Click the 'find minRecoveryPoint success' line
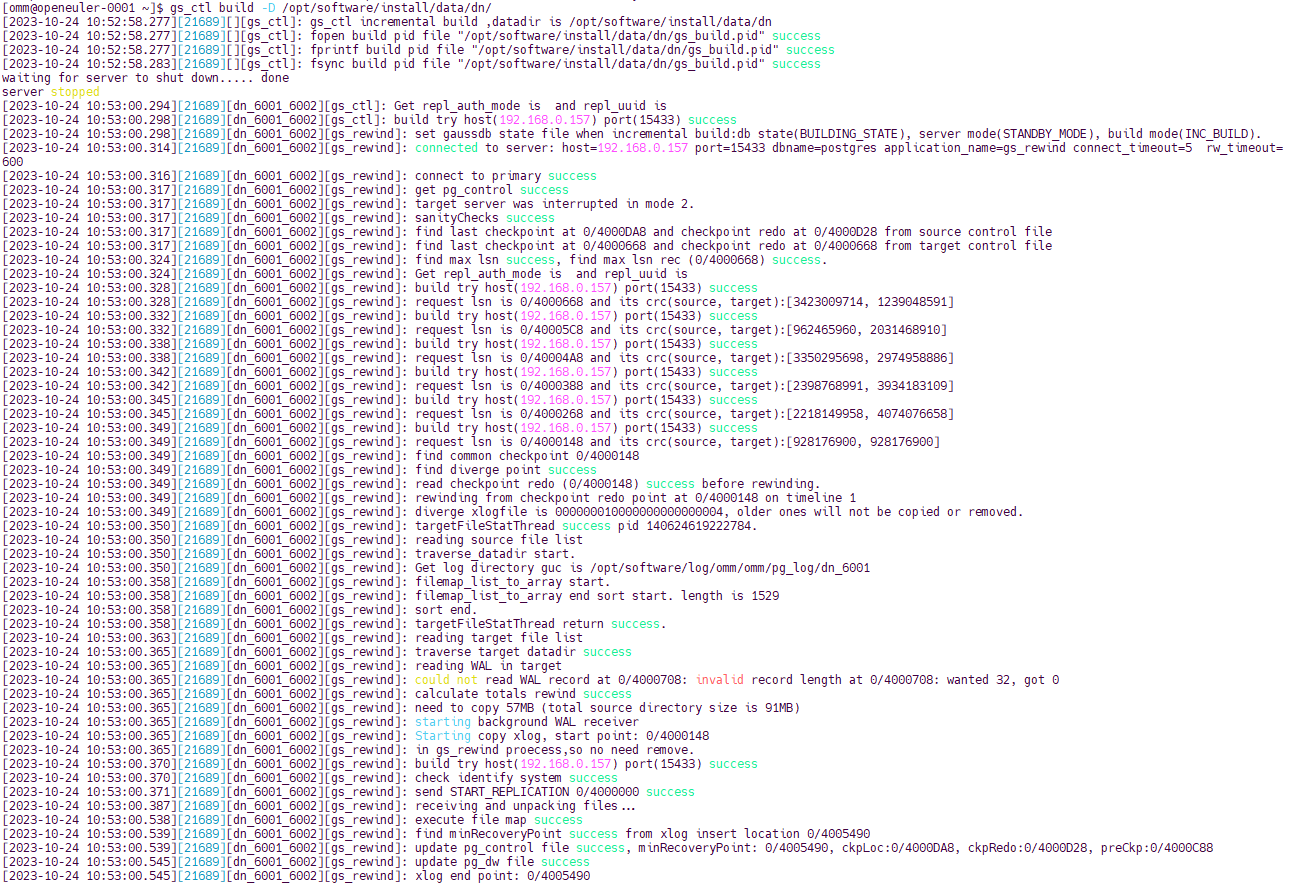This screenshot has width=1293, height=888. pos(436,833)
